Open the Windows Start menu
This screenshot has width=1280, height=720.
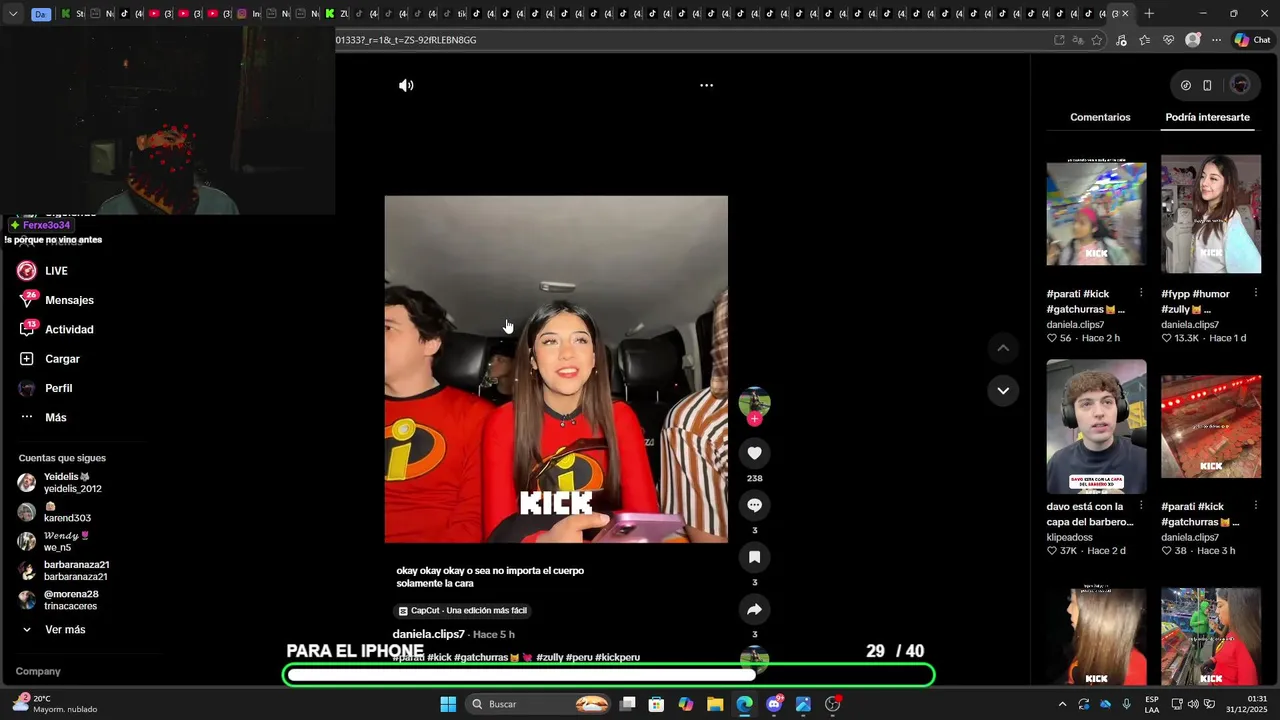point(448,704)
